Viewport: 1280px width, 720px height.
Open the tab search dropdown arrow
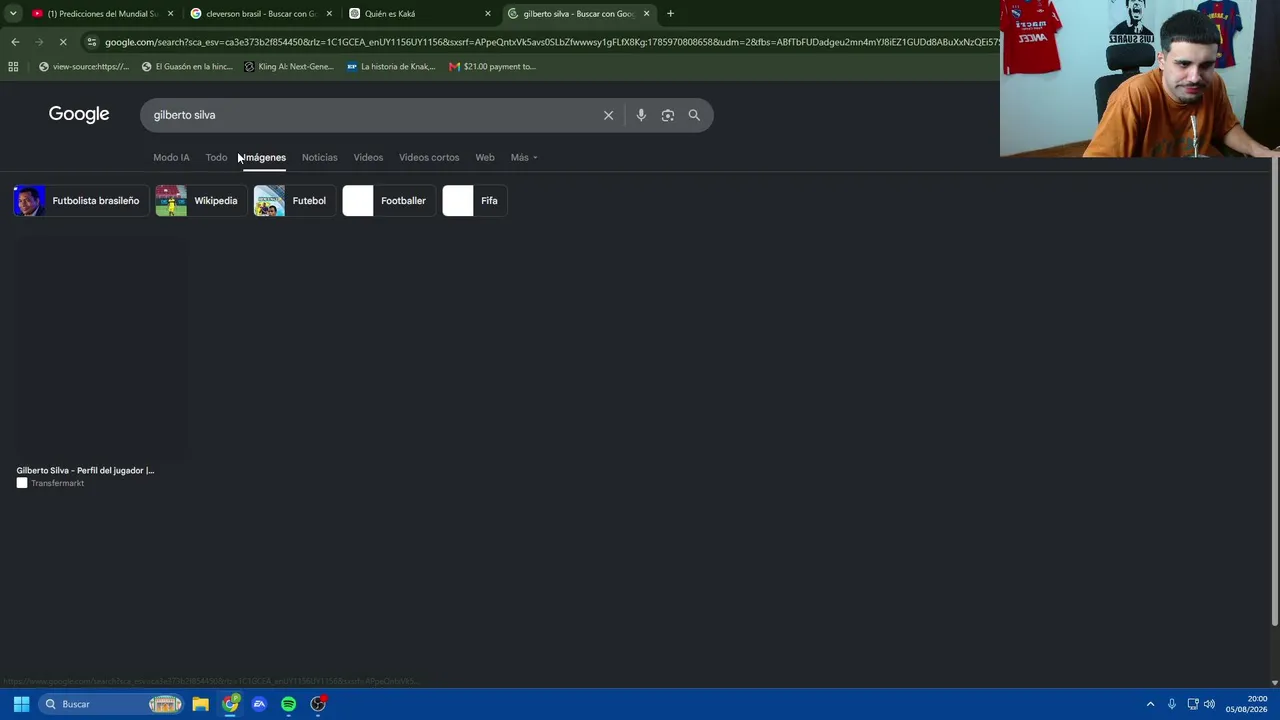pyautogui.click(x=13, y=14)
